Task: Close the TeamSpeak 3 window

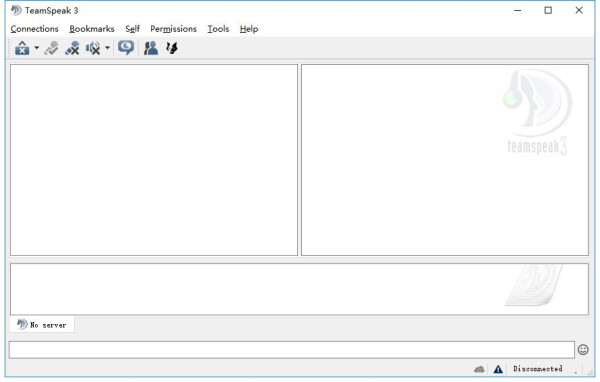Action: 579,10
